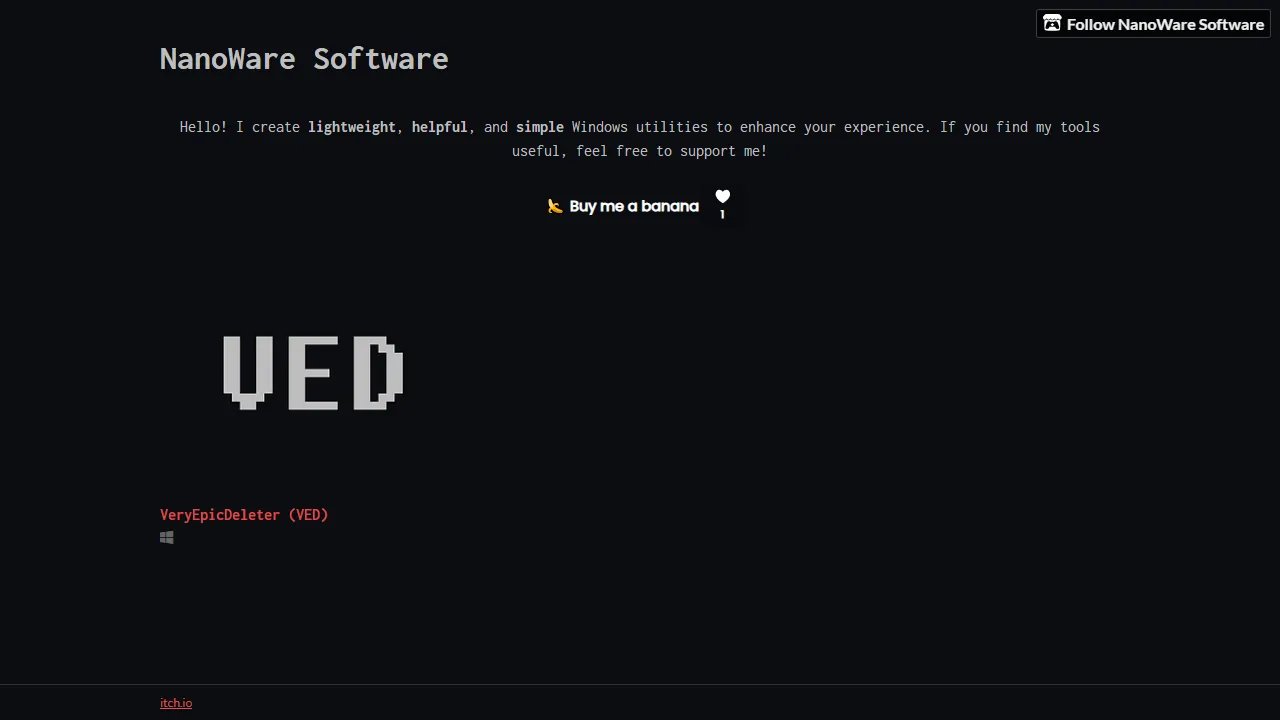Image resolution: width=1280 pixels, height=720 pixels.
Task: Open the itch.io link in the footer
Action: [176, 702]
